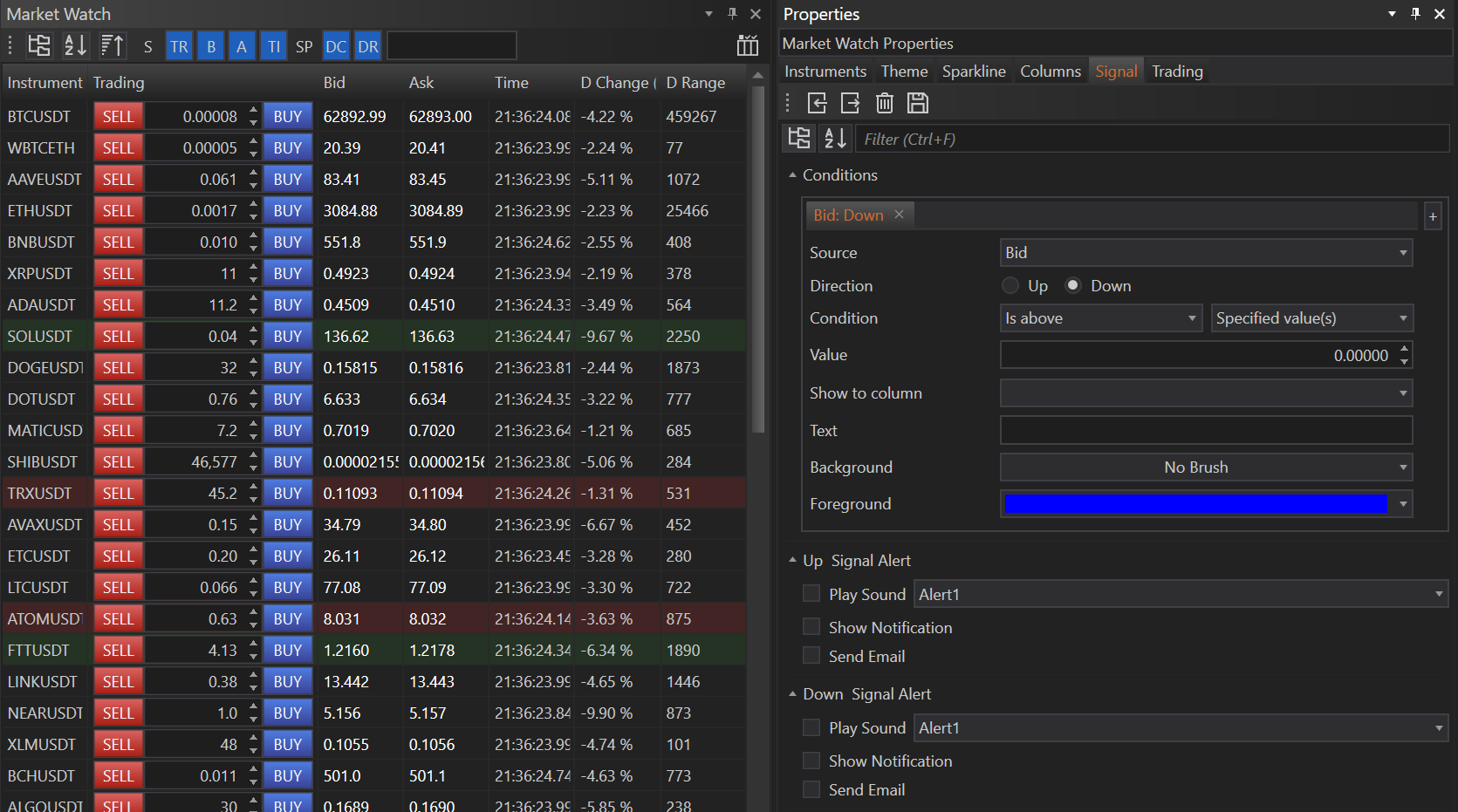Screen dimensions: 1458x812
Task: Click BUY button for BTCUSDT
Action: pos(287,117)
